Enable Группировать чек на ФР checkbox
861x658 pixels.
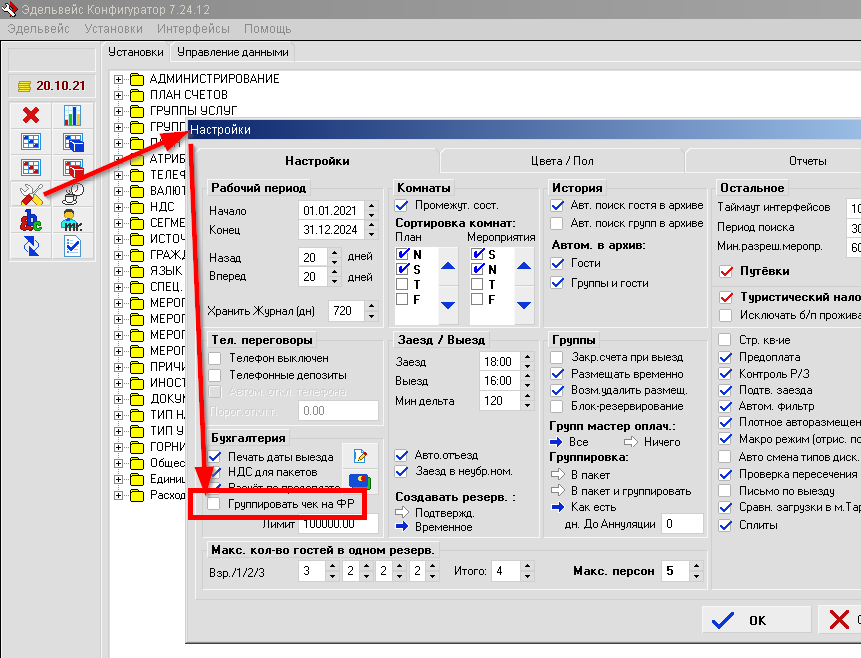[214, 504]
